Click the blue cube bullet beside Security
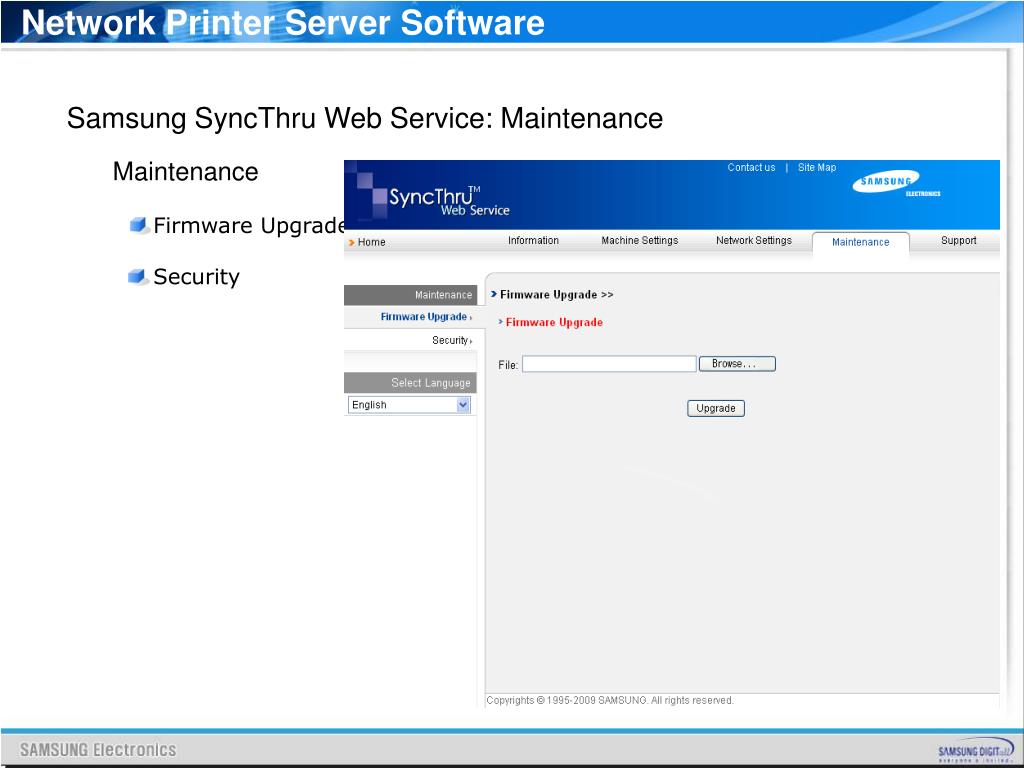Viewport: 1024px width, 768px height. pos(137,276)
